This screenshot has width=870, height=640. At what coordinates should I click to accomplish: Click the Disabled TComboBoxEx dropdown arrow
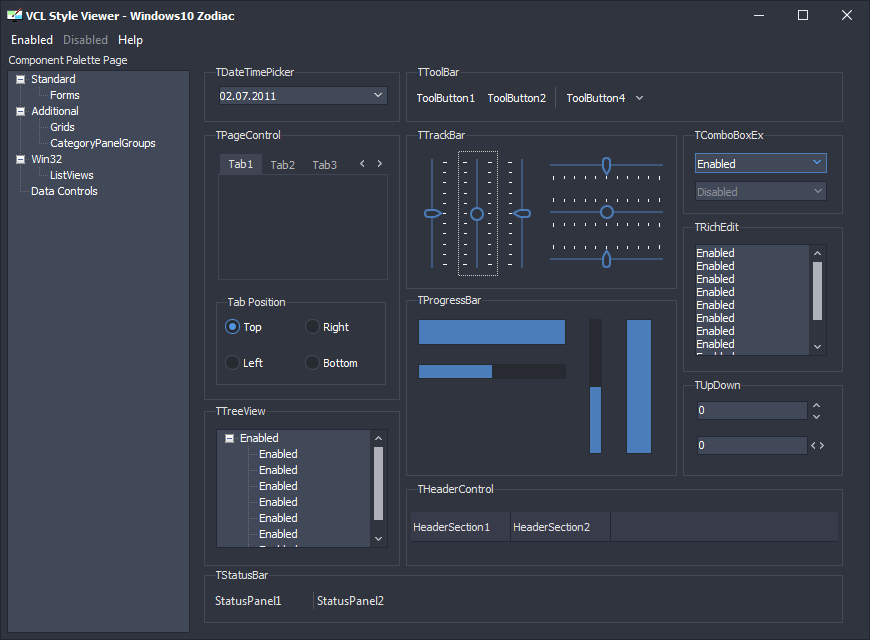[x=818, y=191]
